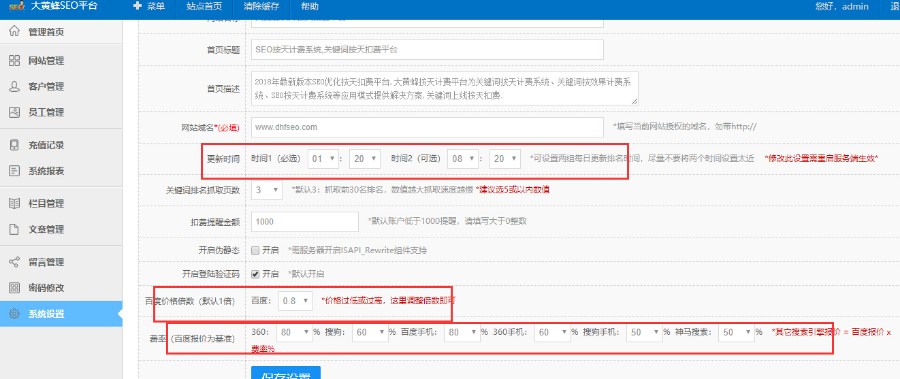Viewport: 900px width, 379px height.
Task: Select 清除缓存 in top bar
Action: [x=261, y=7]
